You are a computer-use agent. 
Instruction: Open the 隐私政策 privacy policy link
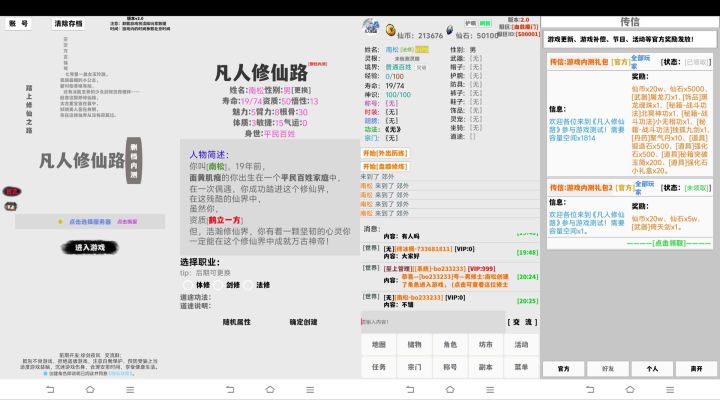(x=121, y=373)
